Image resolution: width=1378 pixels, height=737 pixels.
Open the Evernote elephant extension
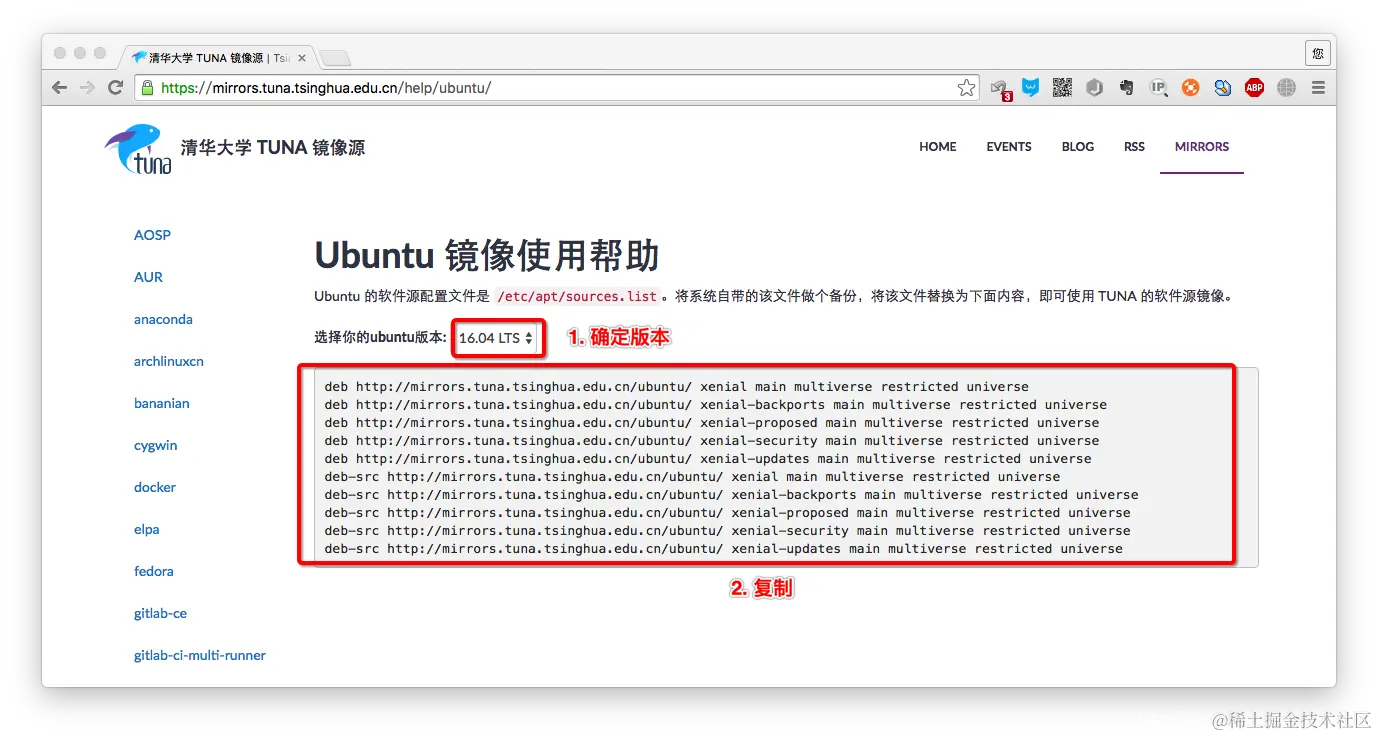[1127, 88]
